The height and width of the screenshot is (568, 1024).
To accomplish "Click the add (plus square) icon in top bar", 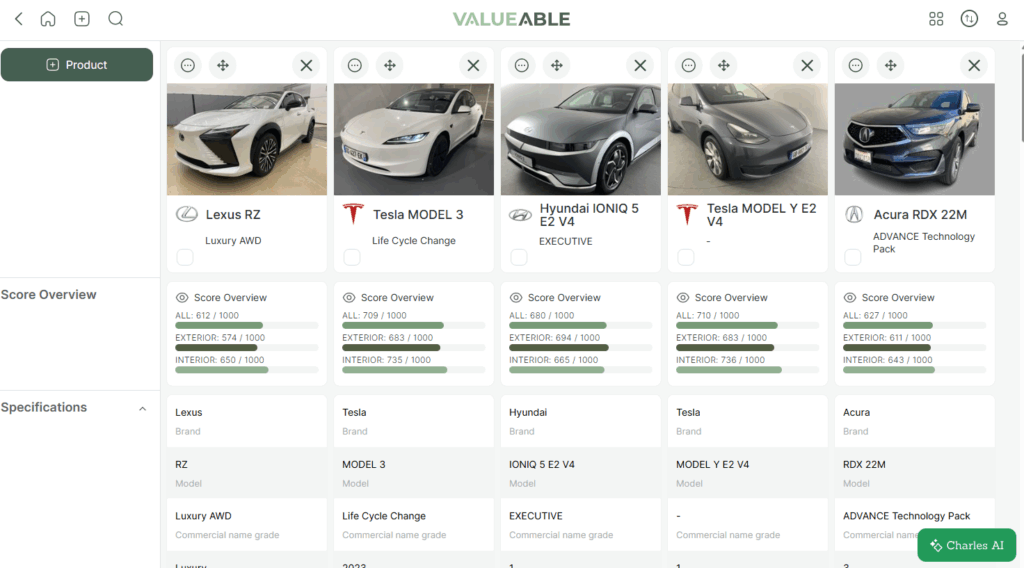I will point(82,19).
